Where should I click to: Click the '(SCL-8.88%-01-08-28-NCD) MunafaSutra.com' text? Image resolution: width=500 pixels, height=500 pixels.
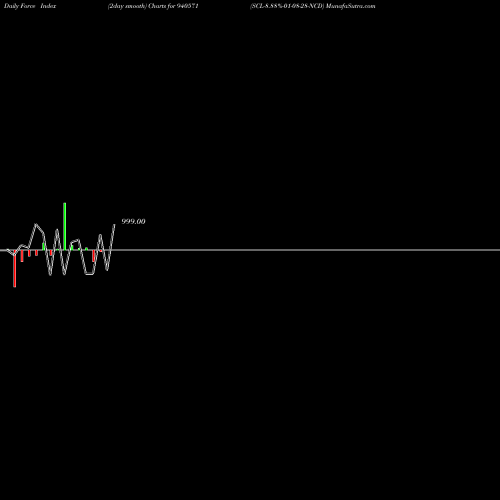[313, 6]
